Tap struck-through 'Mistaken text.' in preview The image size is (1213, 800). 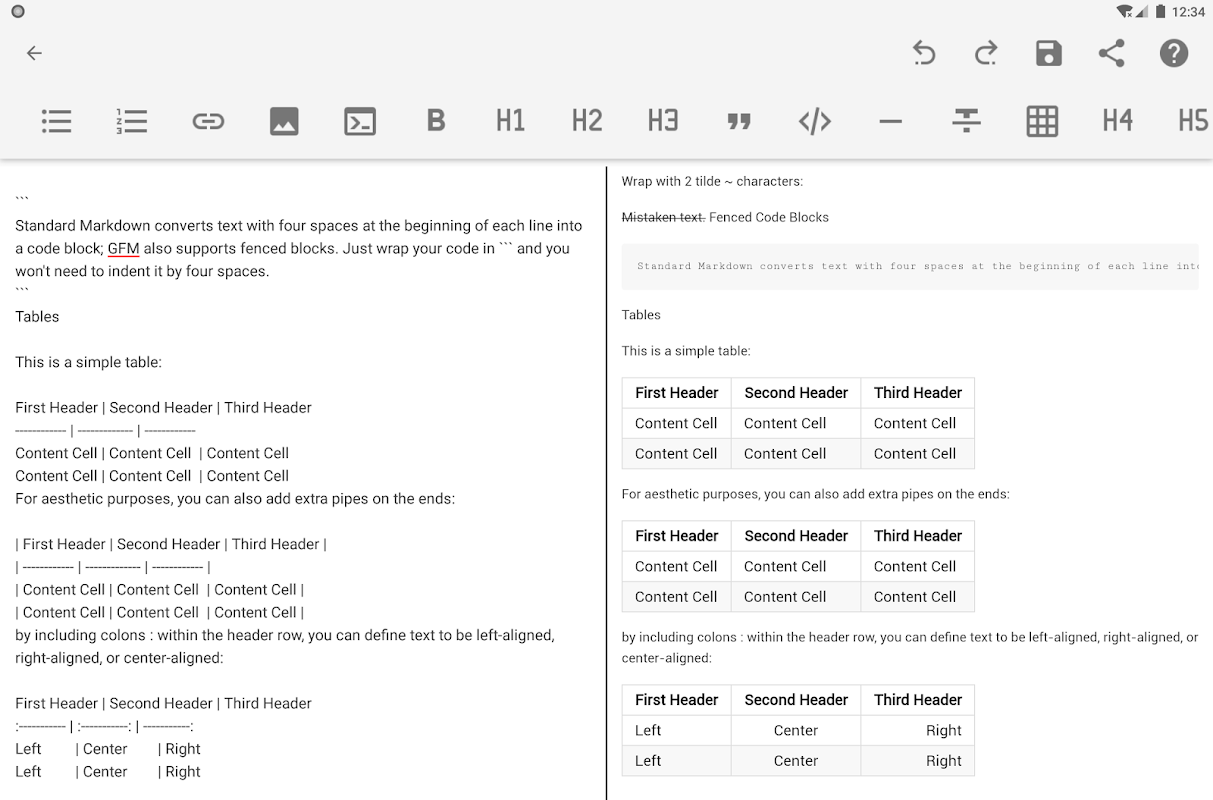click(663, 217)
